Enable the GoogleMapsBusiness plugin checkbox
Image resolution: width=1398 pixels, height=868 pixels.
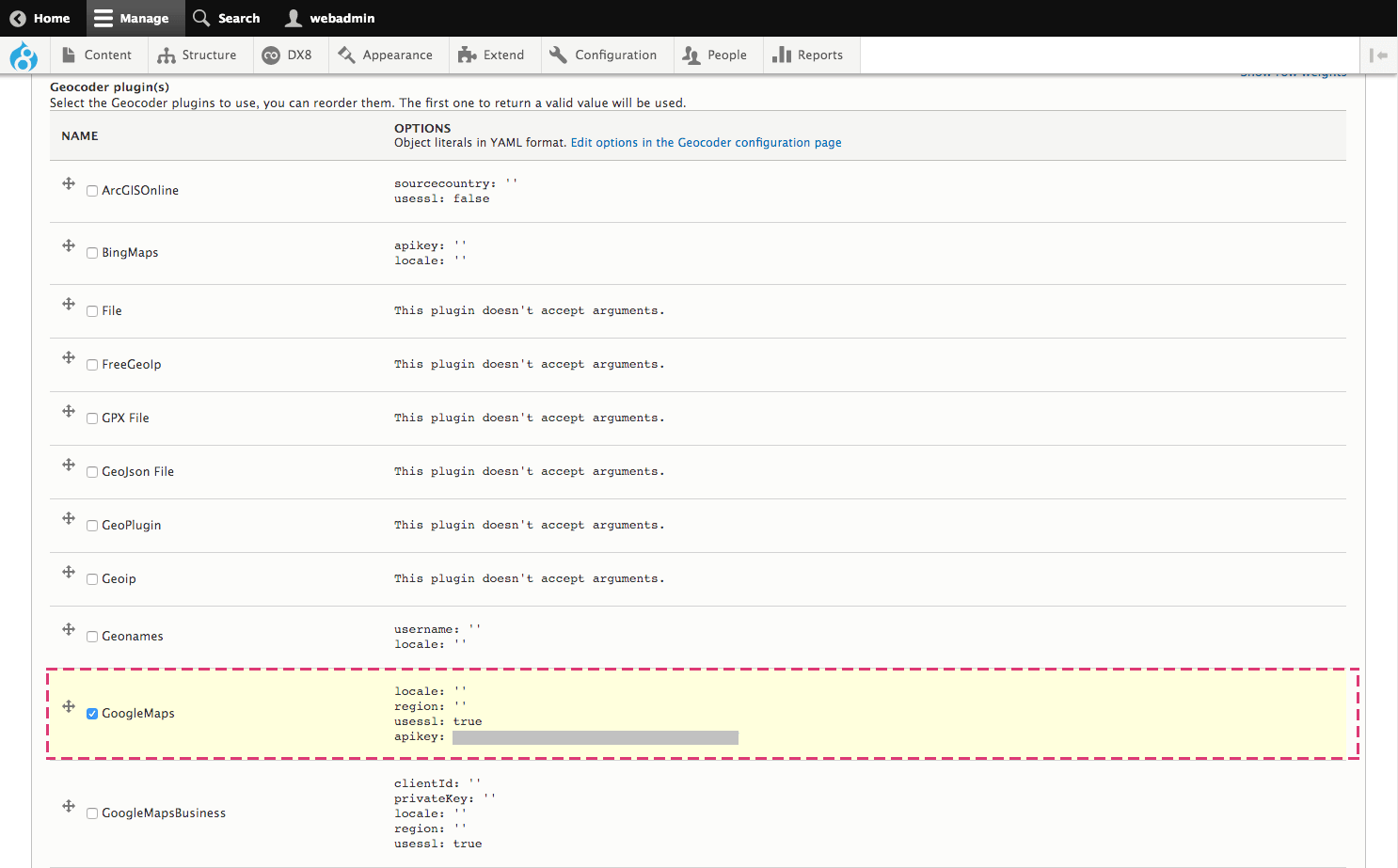92,813
